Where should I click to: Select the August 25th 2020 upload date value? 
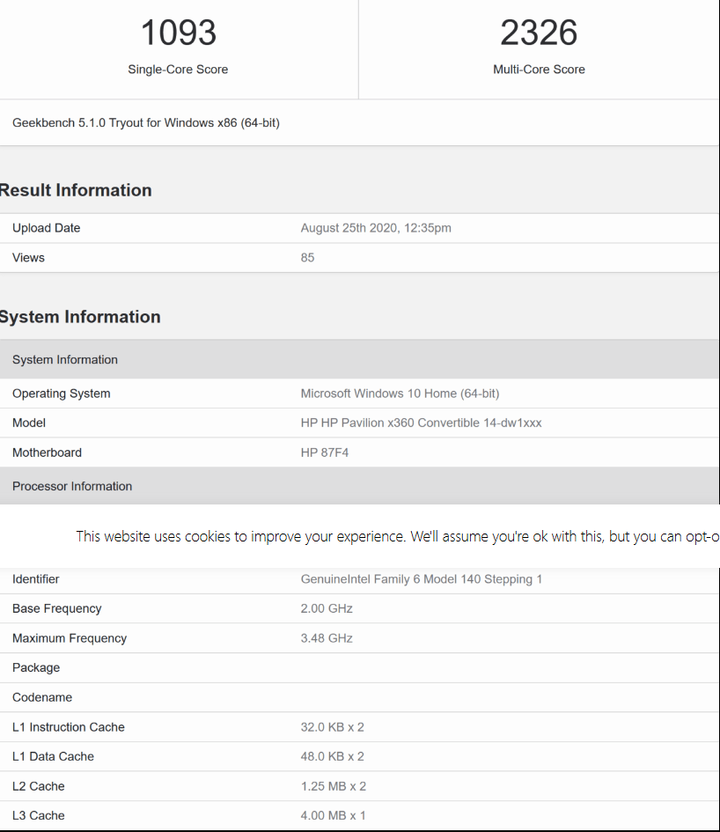pos(376,228)
